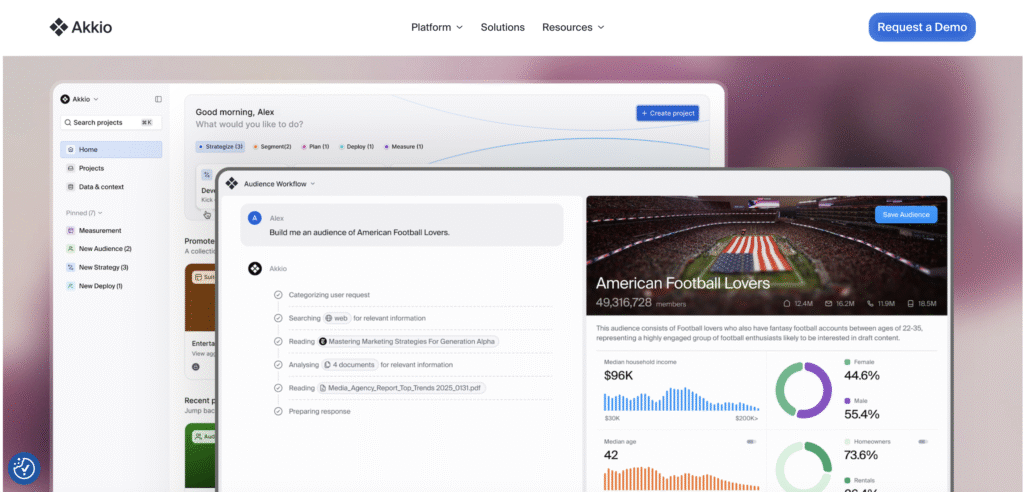Click the green Female legend swatch
The width and height of the screenshot is (1024, 492).
(848, 361)
